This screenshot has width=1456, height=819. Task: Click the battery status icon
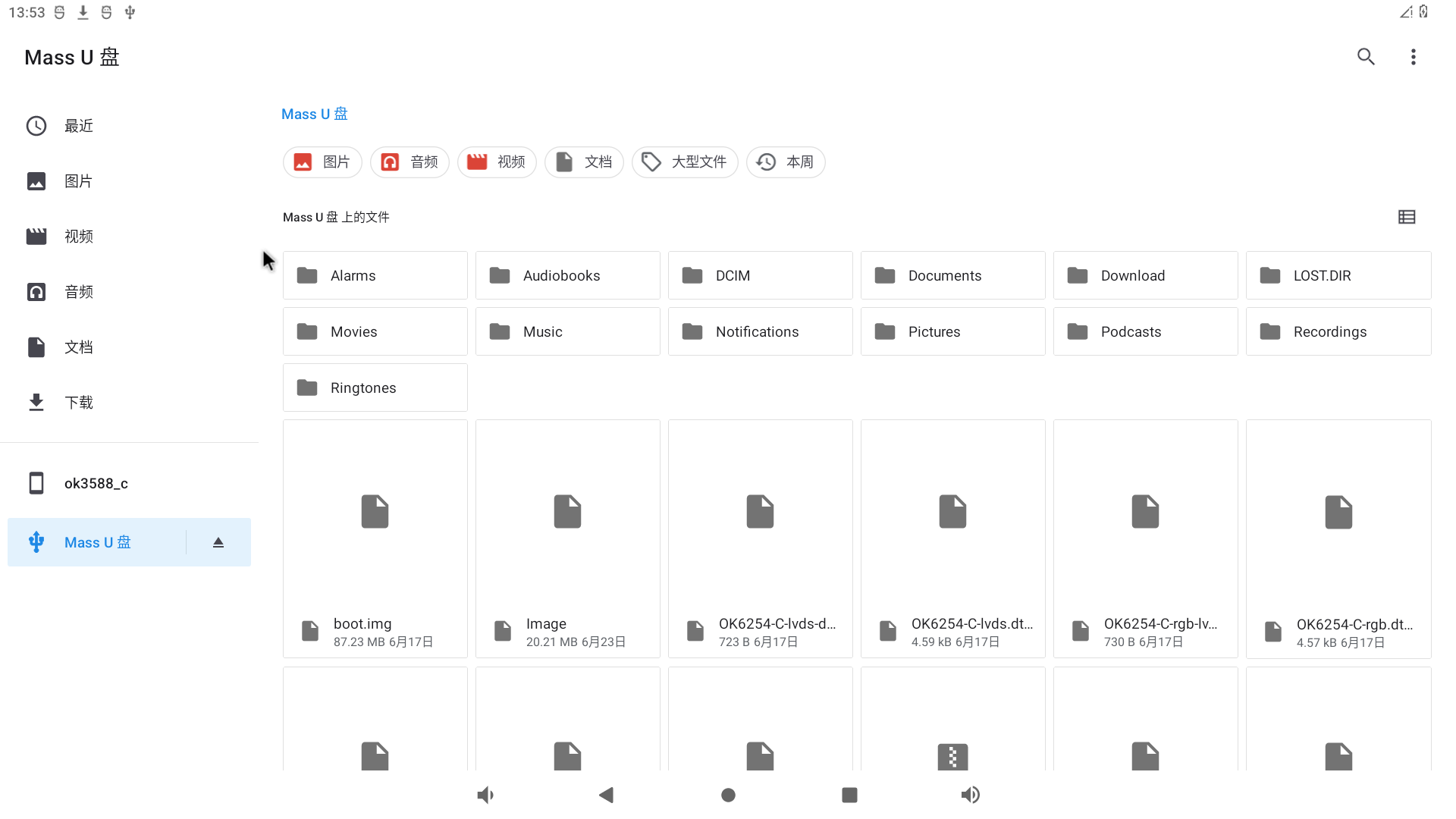tap(1423, 11)
